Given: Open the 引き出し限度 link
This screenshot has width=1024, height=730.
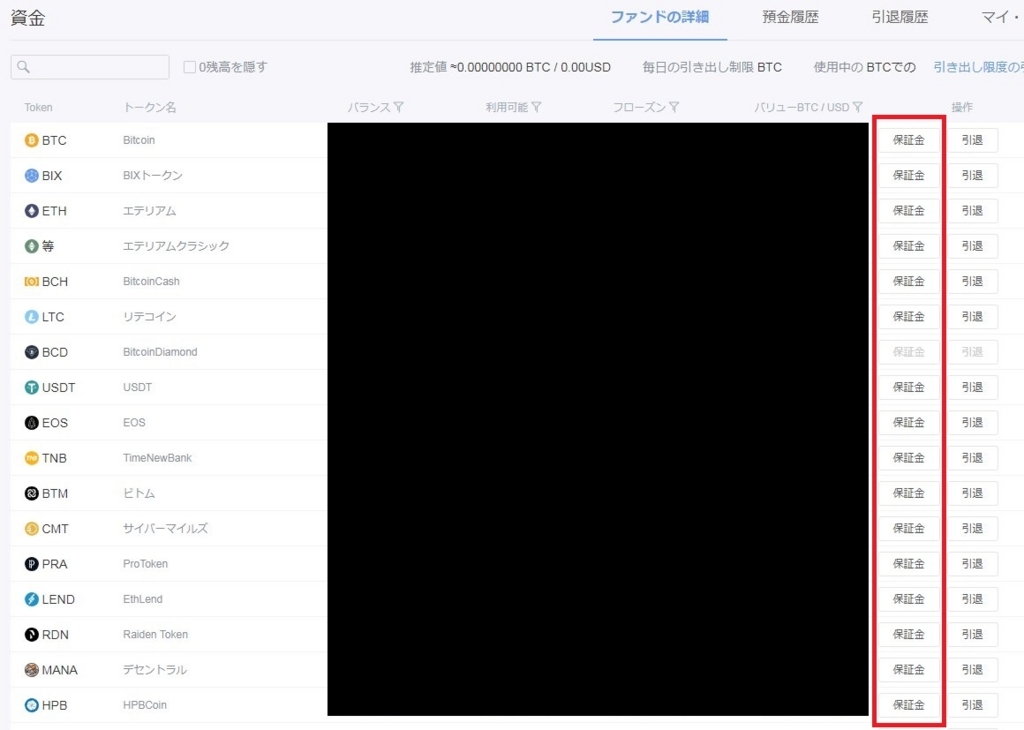Looking at the screenshot, I should (978, 67).
